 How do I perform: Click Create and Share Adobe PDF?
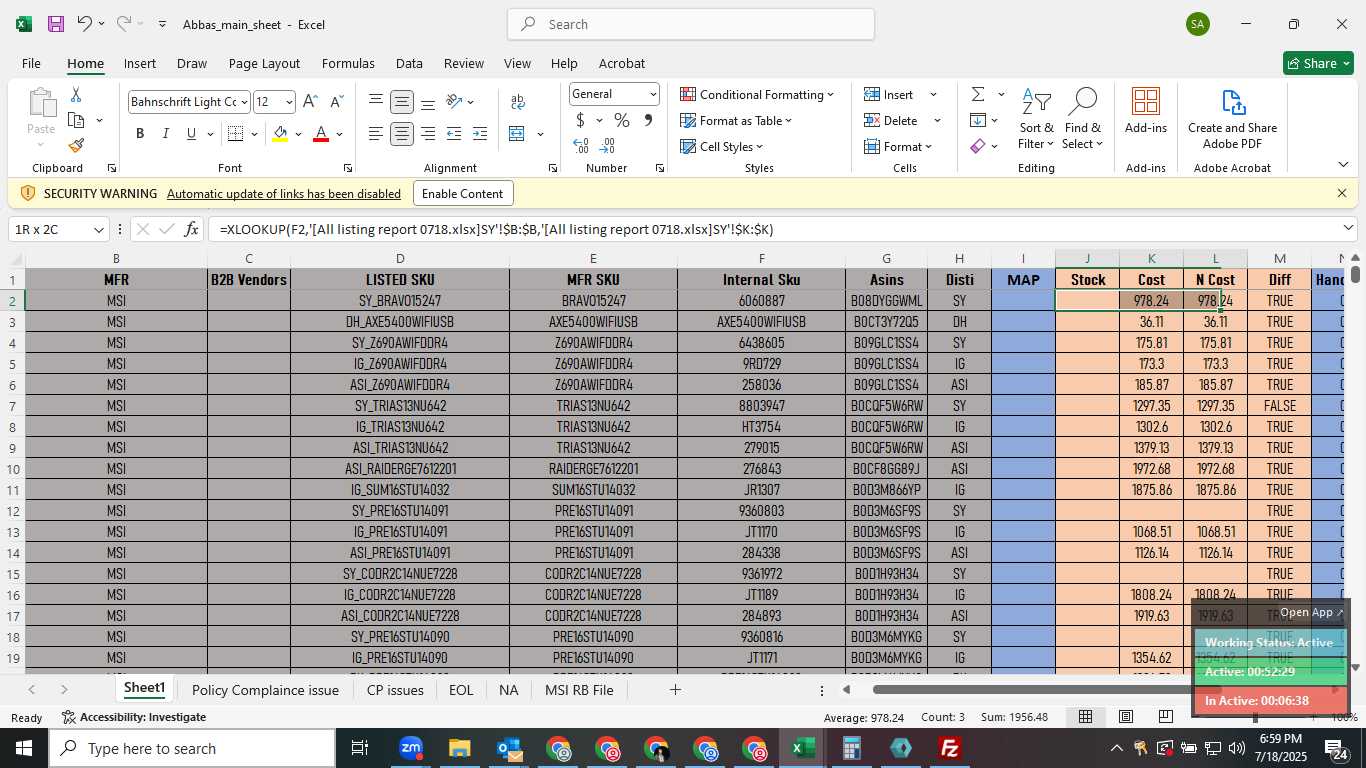[1232, 119]
